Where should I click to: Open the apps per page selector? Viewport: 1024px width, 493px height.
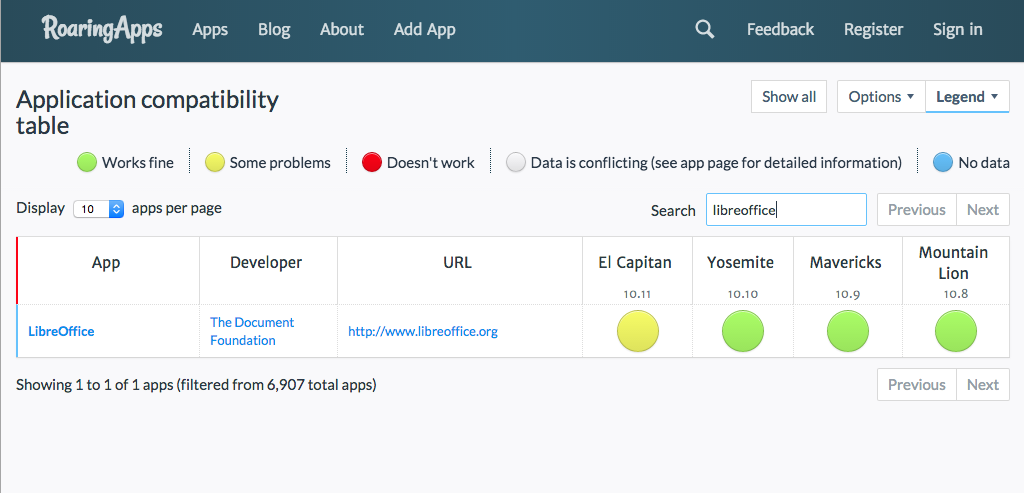[x=99, y=209]
